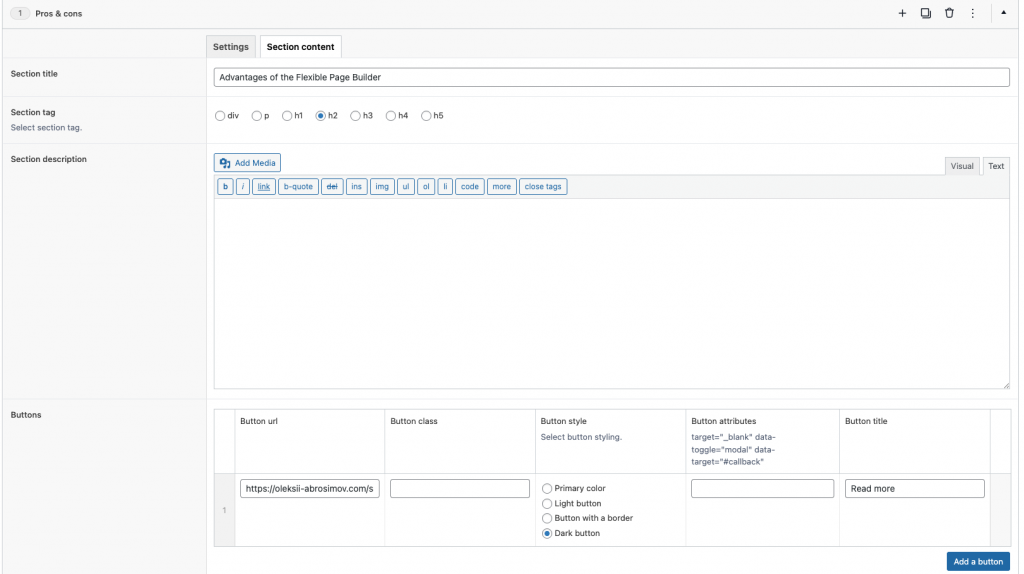Open the three-dot more options menu
Screen dimensions: 1024x574
pyautogui.click(x=972, y=13)
